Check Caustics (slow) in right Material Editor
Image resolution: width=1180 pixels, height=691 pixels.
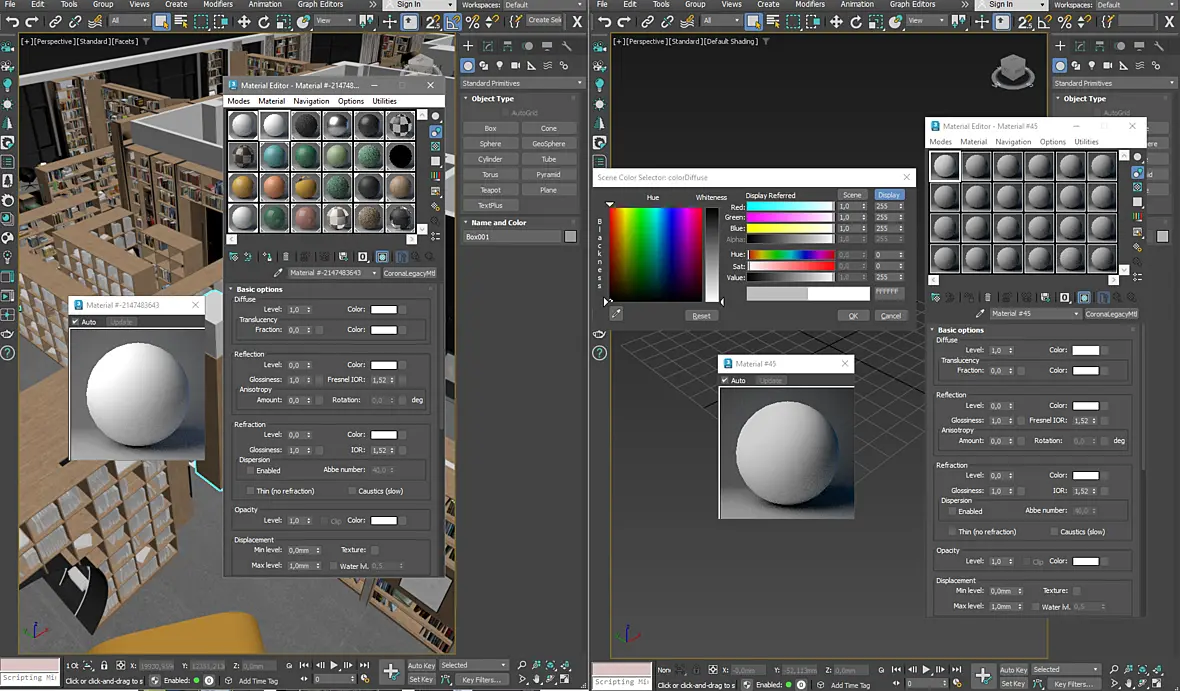click(x=1054, y=531)
